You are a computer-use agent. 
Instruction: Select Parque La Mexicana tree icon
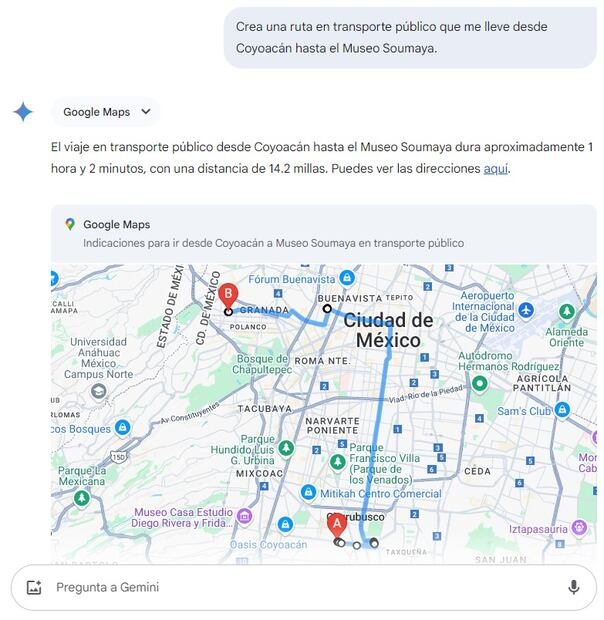(82, 498)
